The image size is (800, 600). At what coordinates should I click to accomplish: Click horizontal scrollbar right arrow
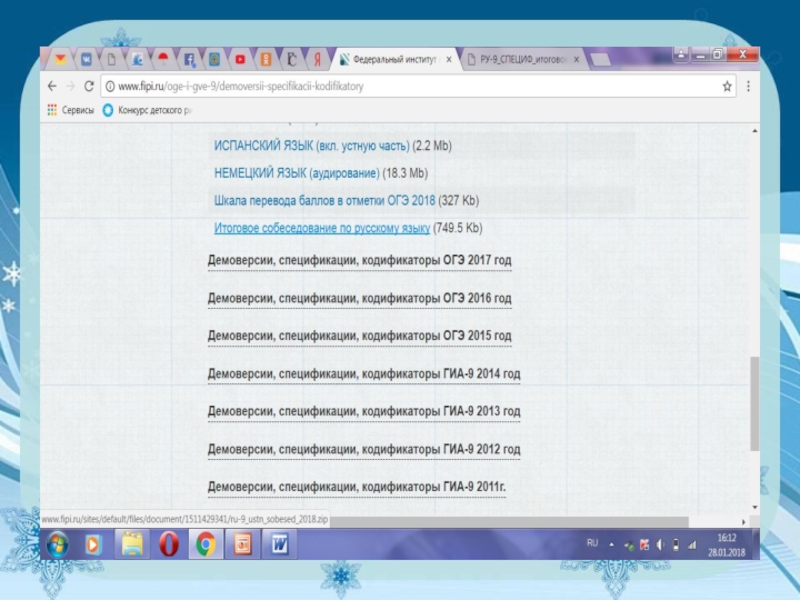[743, 522]
